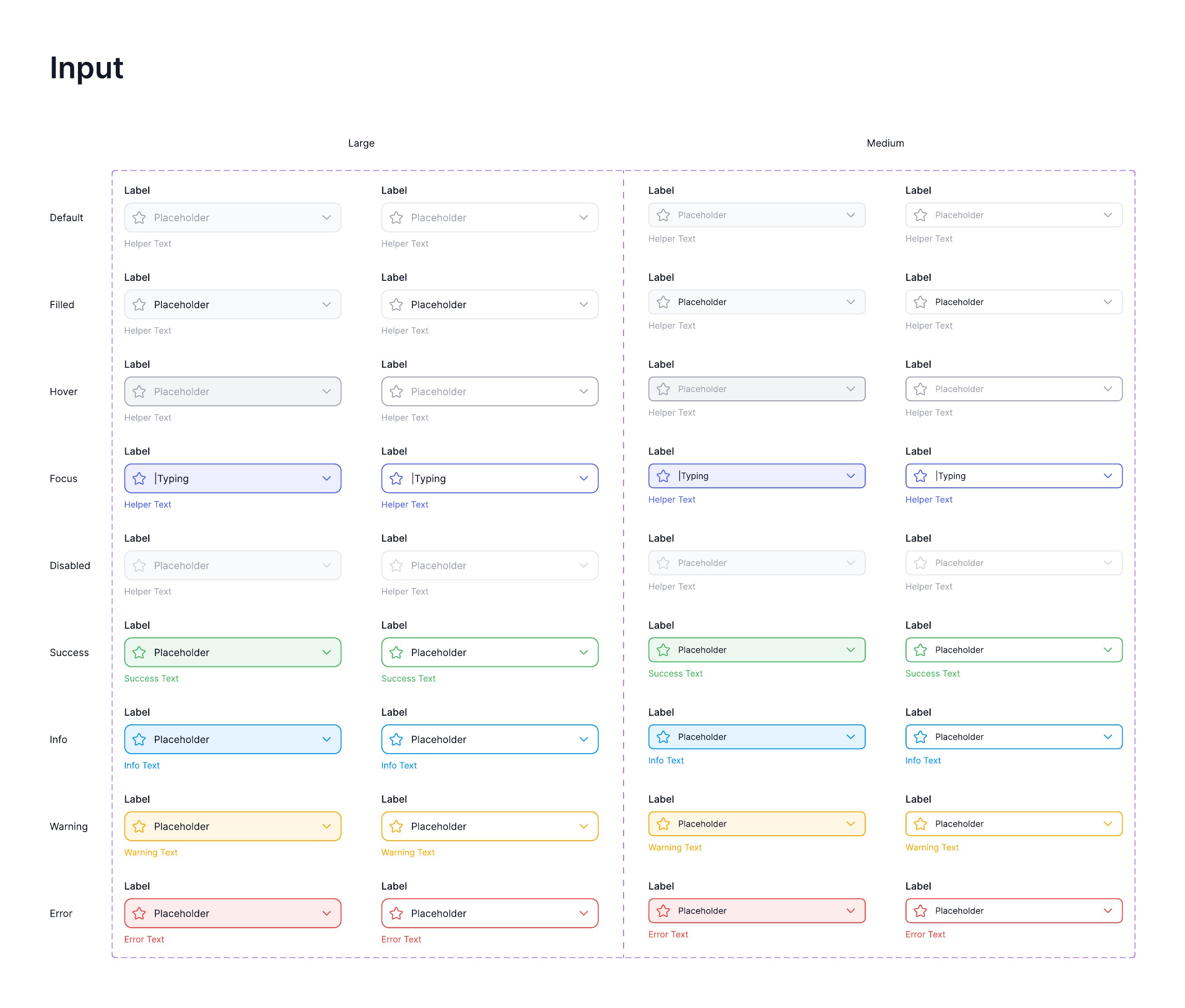Click the star icon in the Medium gray-filled Disabled input
The width and height of the screenshot is (1185, 1008).
click(x=663, y=563)
